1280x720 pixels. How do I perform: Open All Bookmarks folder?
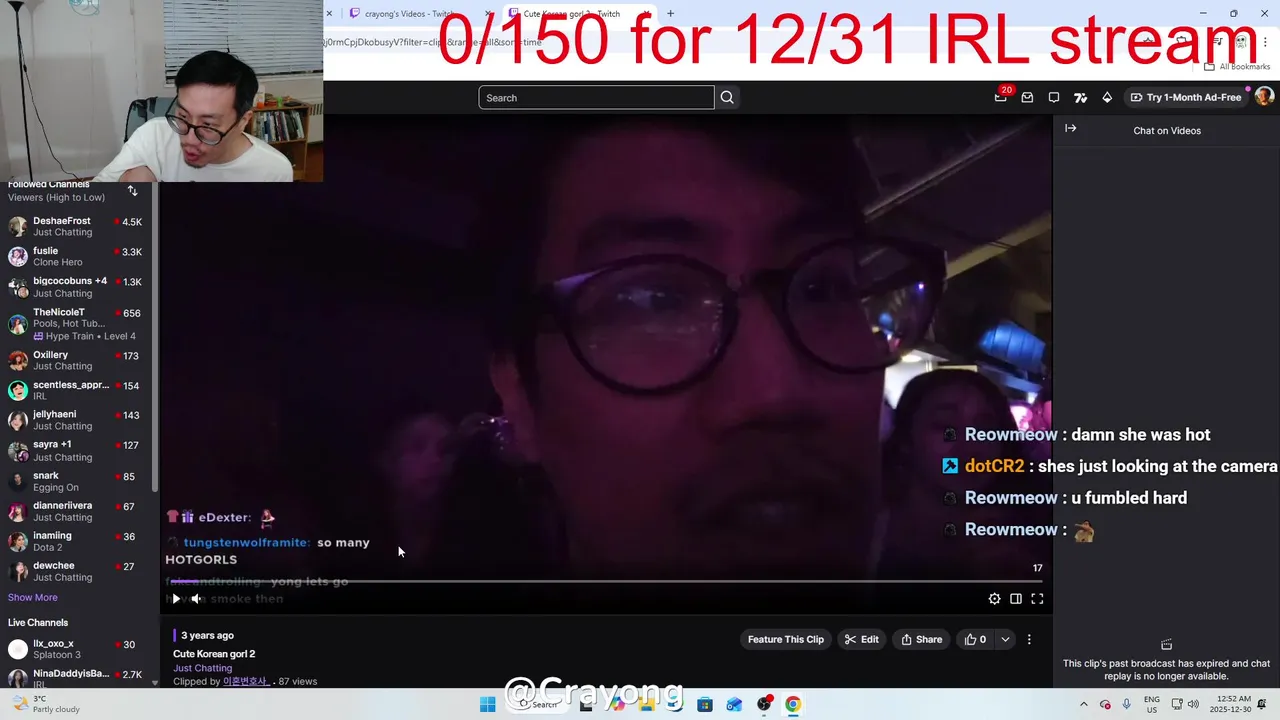click(x=1237, y=66)
